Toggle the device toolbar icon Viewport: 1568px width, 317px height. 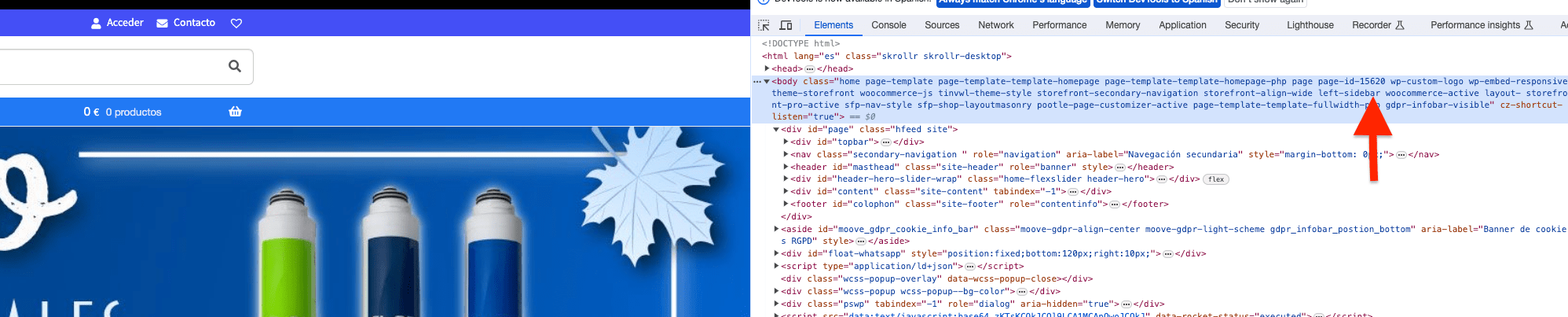[786, 25]
